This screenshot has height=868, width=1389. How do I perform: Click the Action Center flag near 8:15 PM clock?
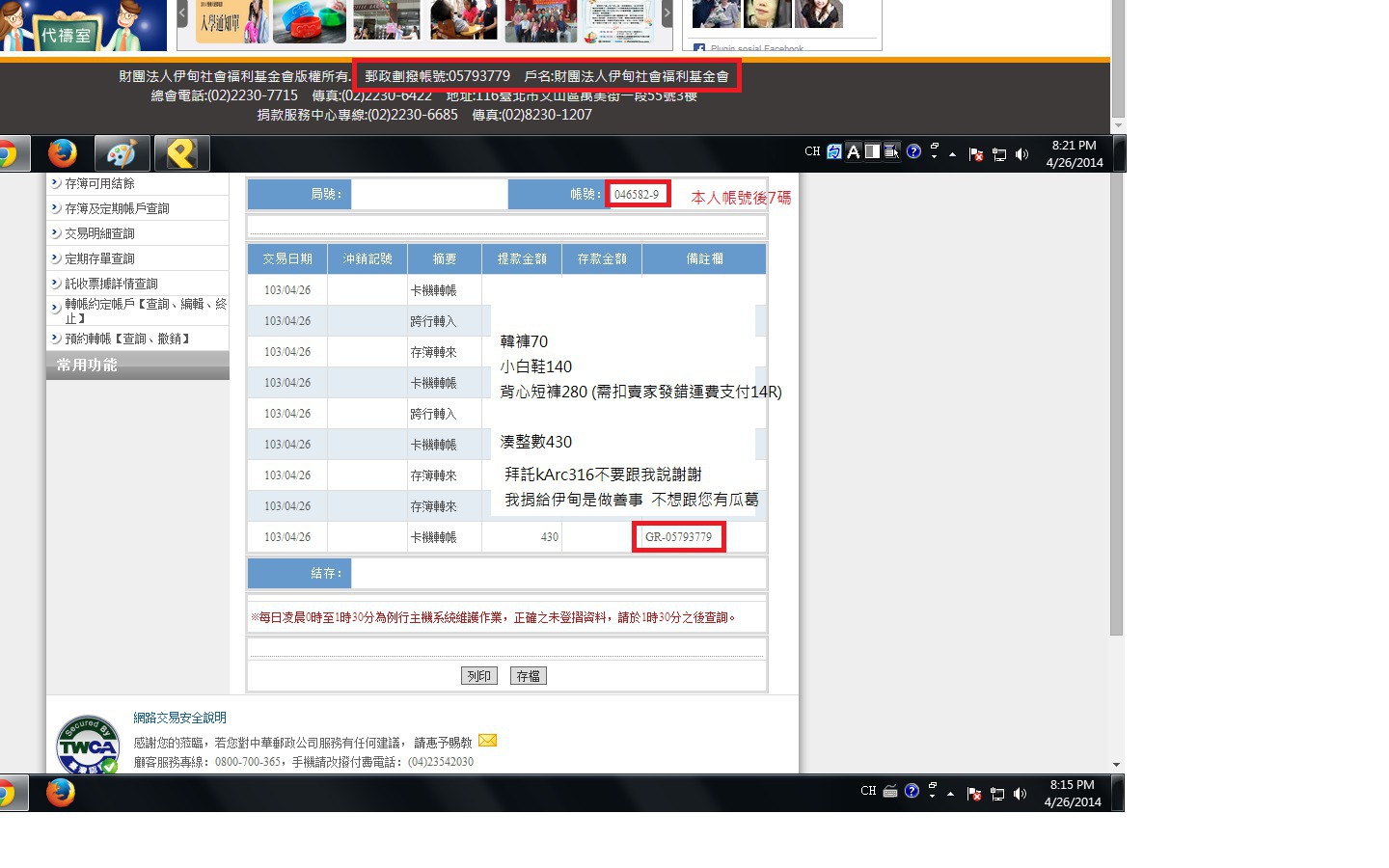coord(974,794)
